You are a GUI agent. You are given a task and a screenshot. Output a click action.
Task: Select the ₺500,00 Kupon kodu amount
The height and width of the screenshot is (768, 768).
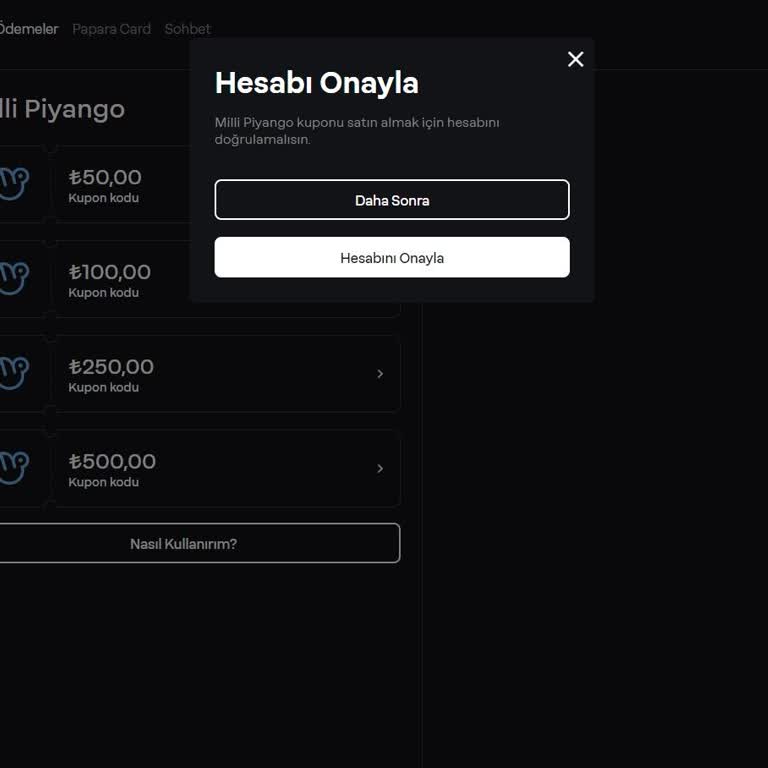pos(112,461)
